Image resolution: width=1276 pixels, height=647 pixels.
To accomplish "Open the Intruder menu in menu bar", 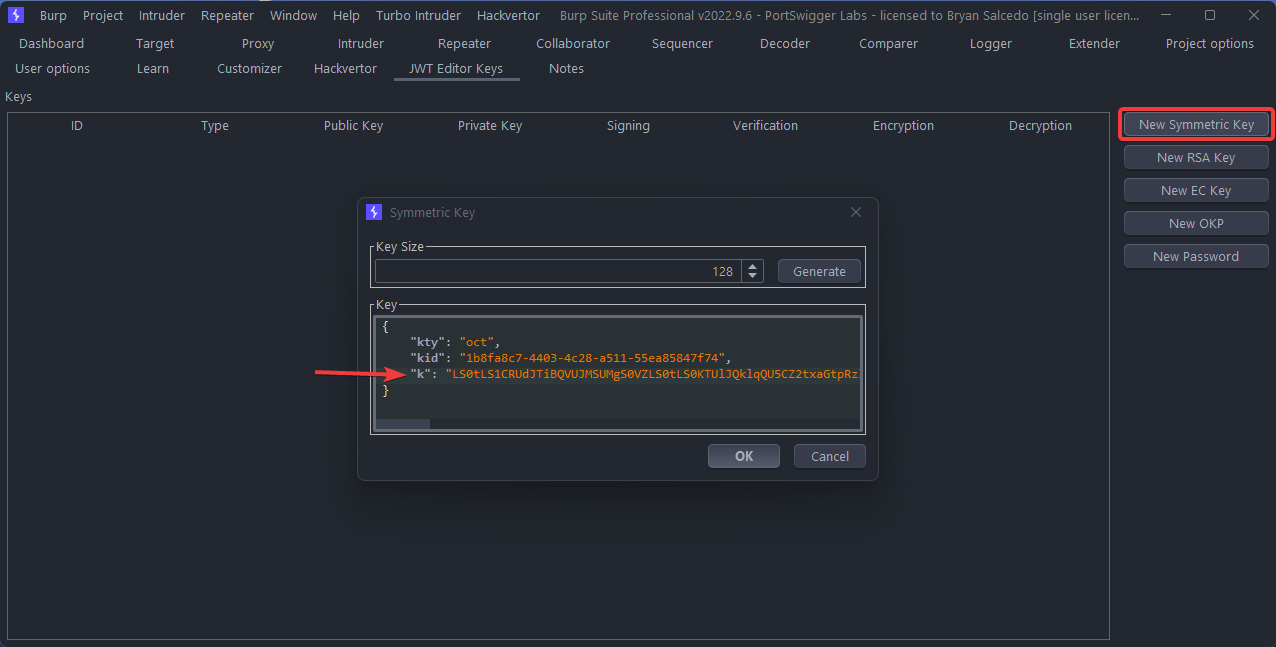I will coord(162,15).
